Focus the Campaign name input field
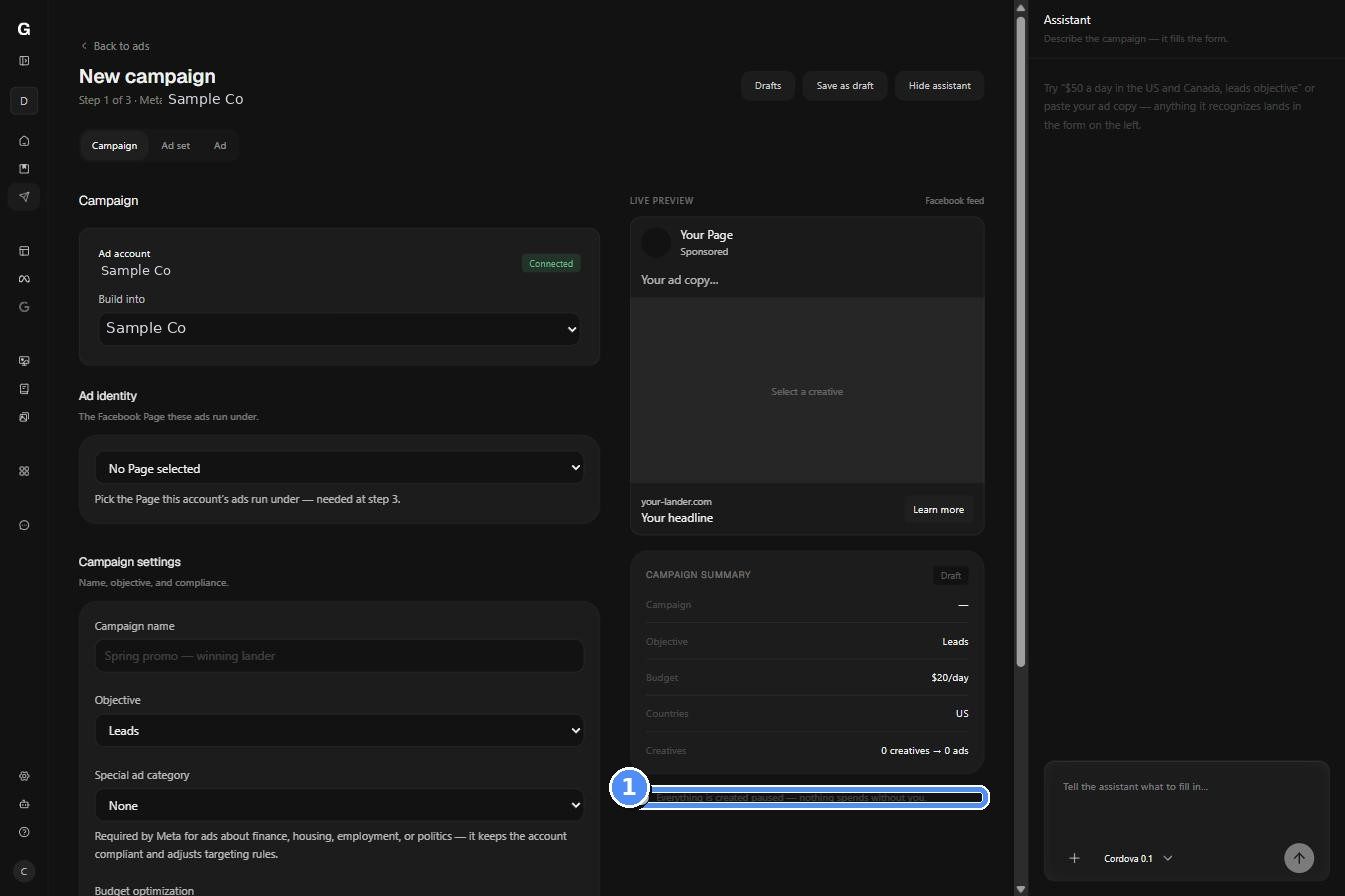 [339, 656]
